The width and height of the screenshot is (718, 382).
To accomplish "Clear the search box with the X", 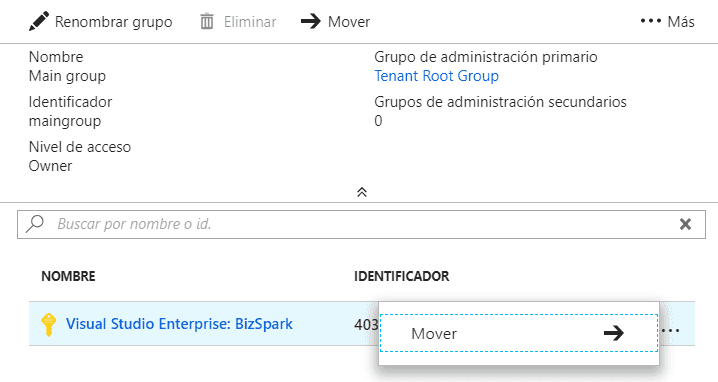I will 685,224.
